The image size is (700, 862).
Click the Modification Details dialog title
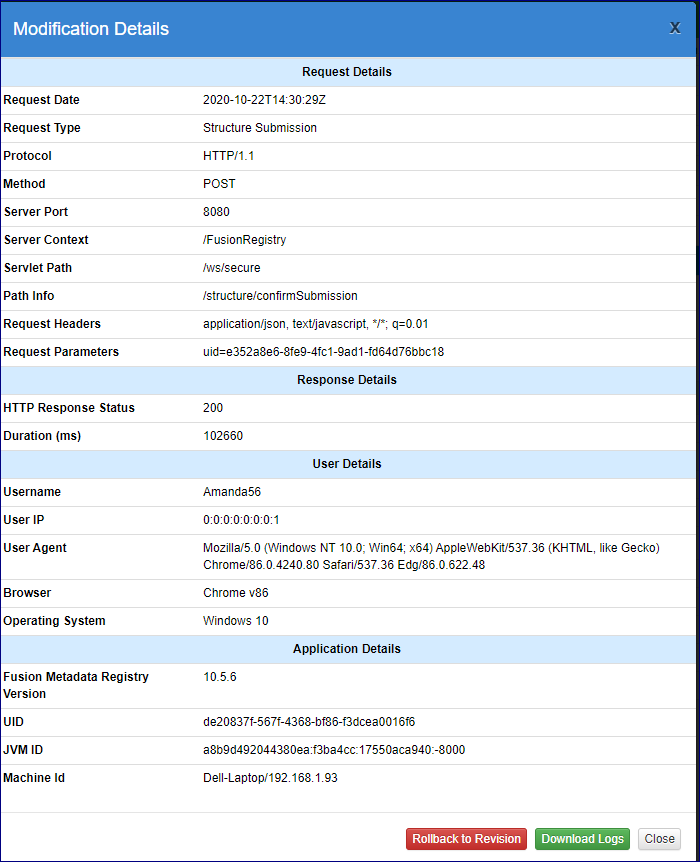point(91,29)
